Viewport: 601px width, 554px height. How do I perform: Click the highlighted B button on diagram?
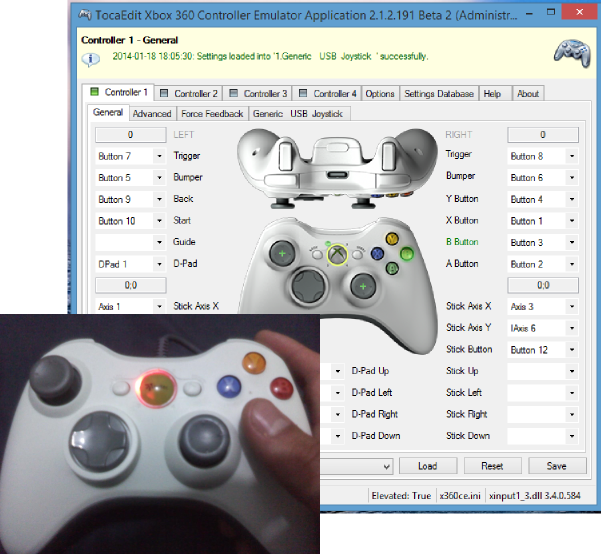(x=407, y=253)
